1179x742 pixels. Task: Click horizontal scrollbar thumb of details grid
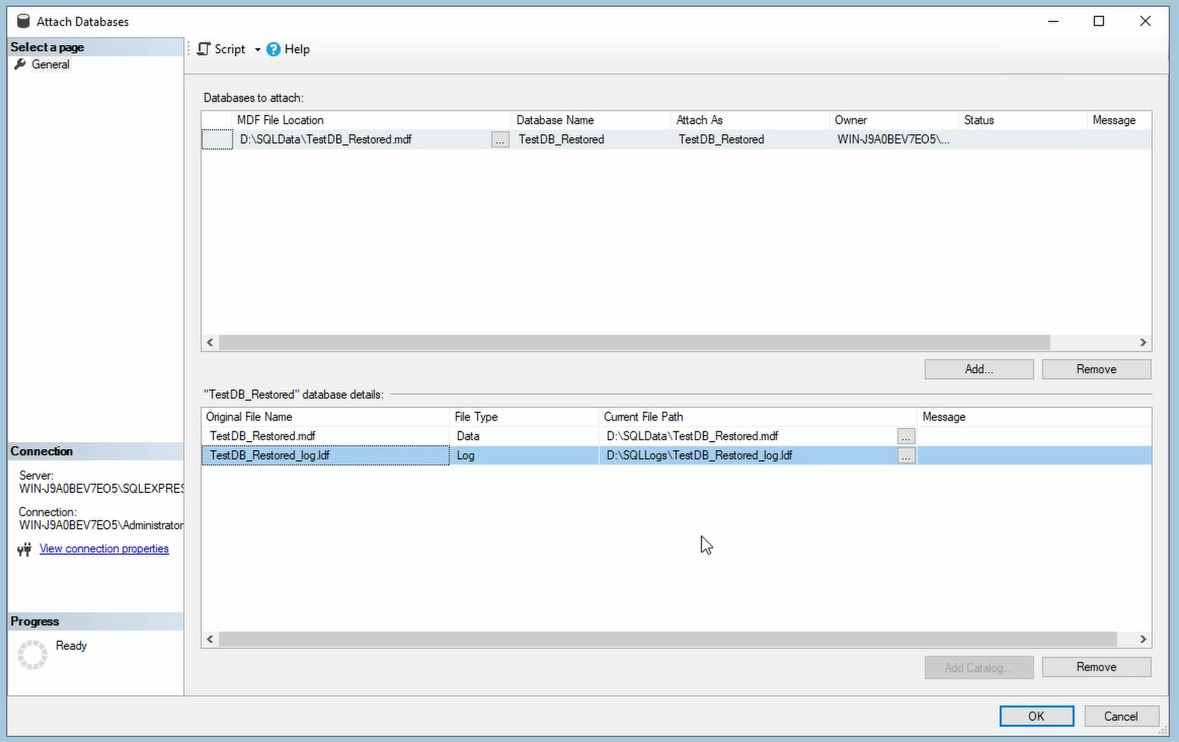tap(668, 639)
